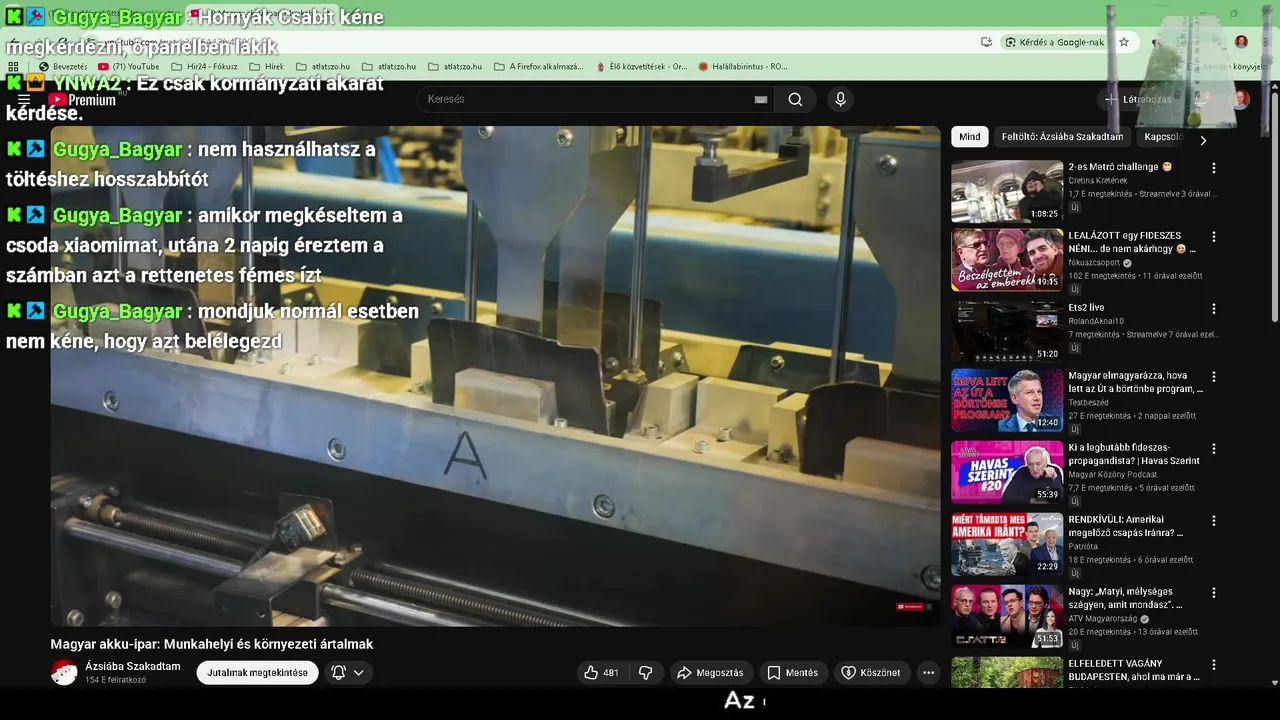Open the ATV Magyarország video thumbnail
This screenshot has width=1280, height=720.
tap(1007, 616)
